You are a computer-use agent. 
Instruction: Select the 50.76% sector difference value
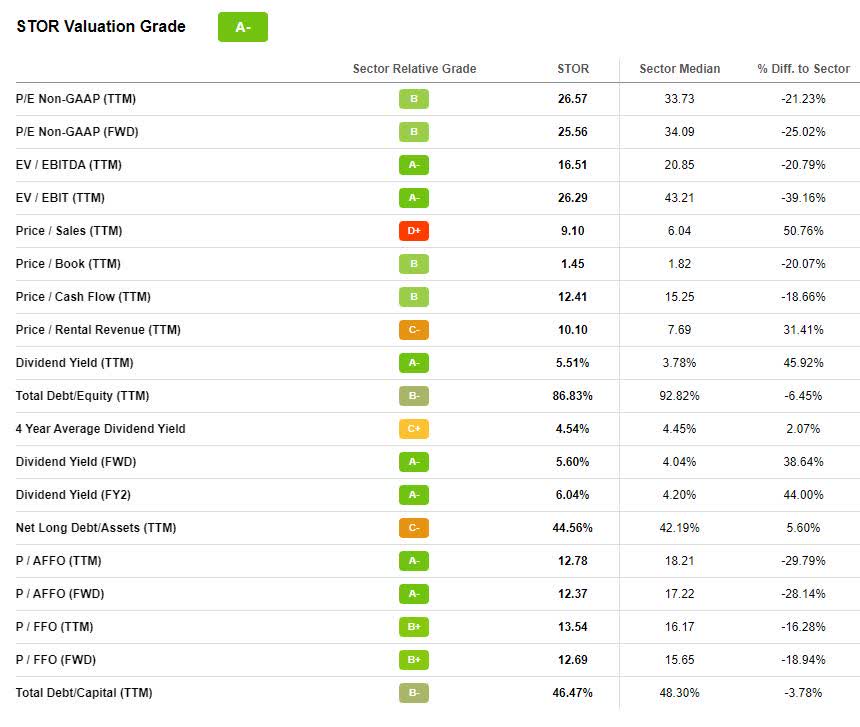(x=803, y=231)
